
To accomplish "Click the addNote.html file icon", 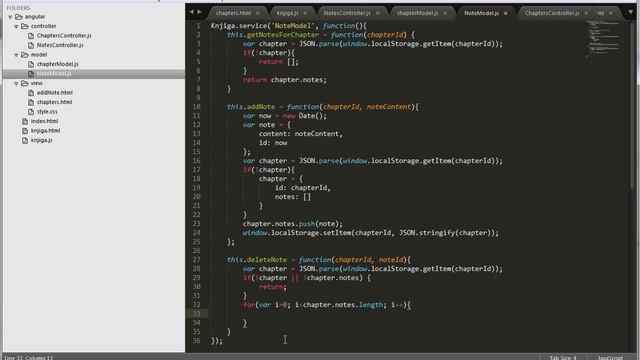I will [31, 93].
